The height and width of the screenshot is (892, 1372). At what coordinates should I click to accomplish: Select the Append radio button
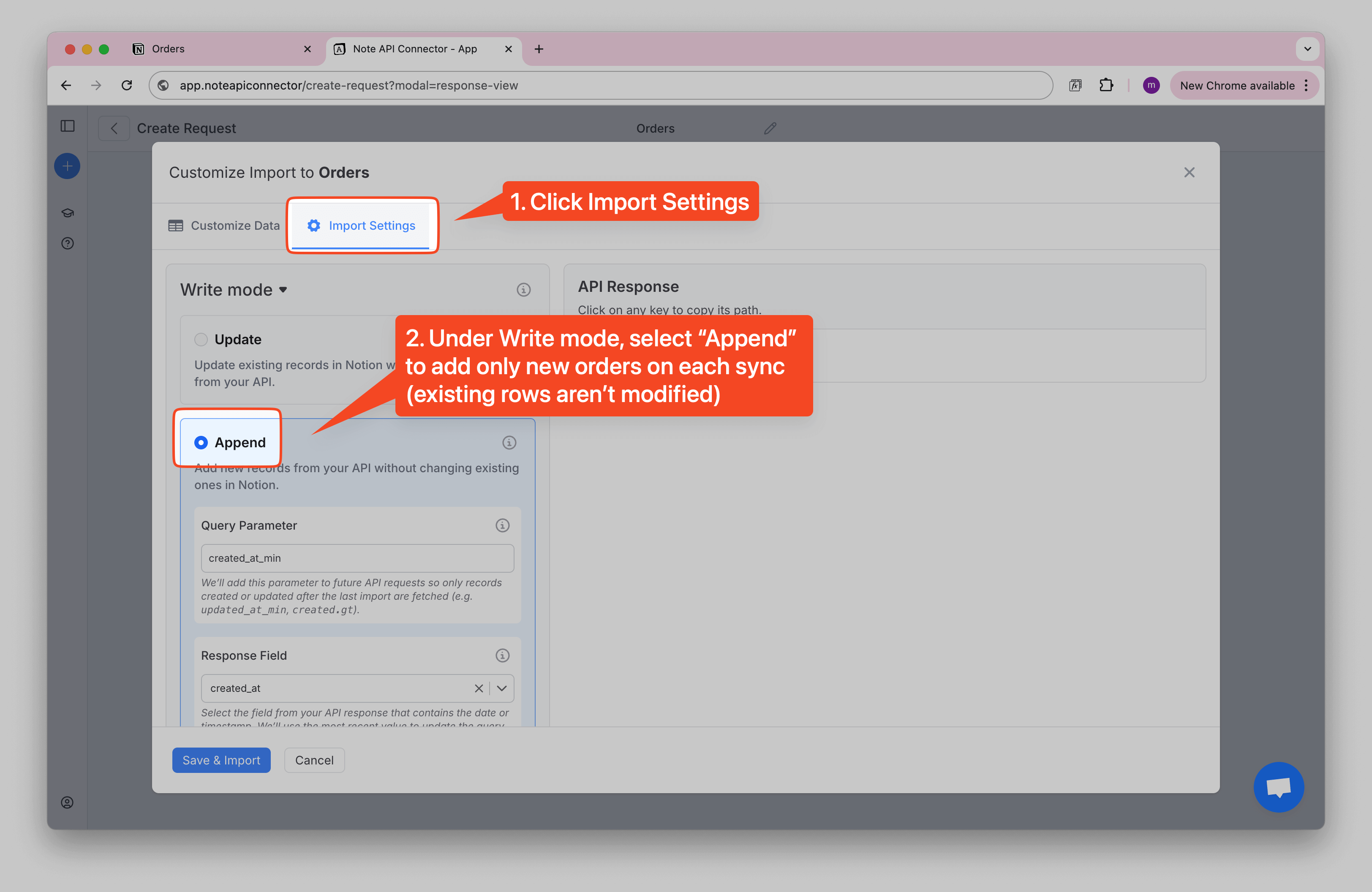click(x=201, y=443)
